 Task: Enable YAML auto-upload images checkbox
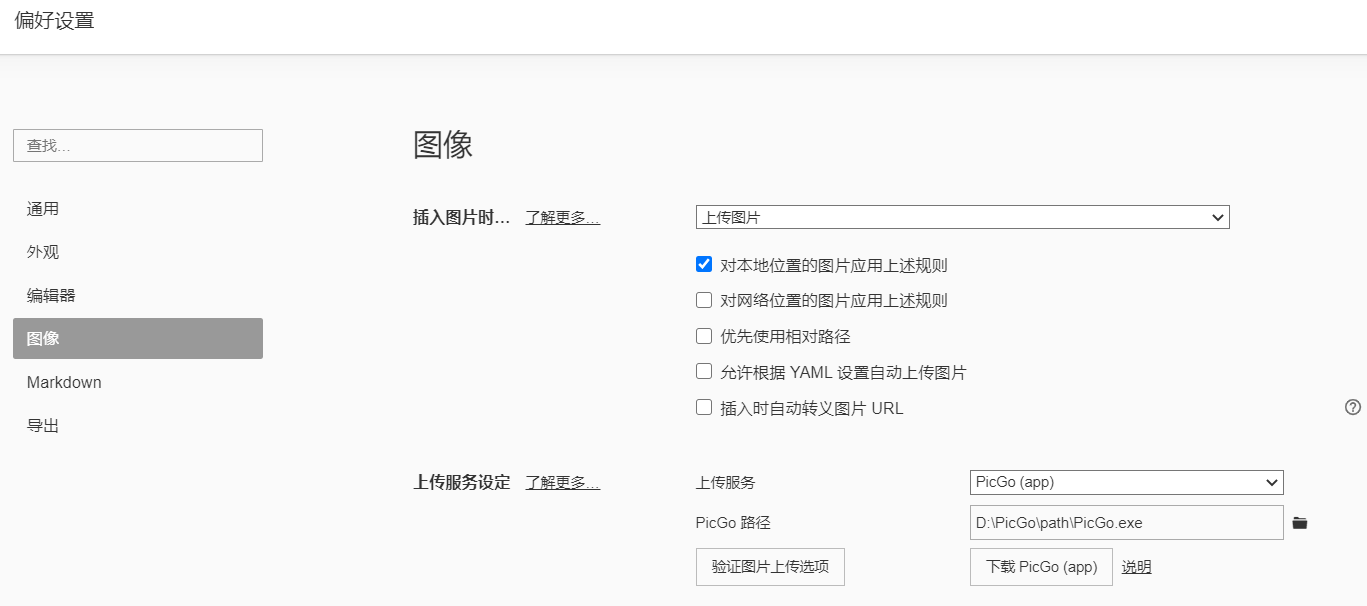pyautogui.click(x=704, y=372)
